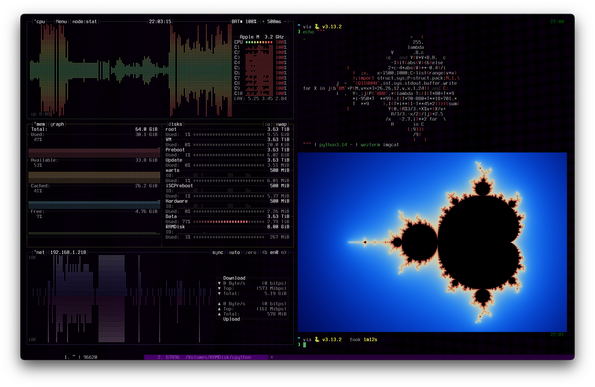This screenshot has height=387, width=595.
Task: Toggle network sync scaling
Action: [x=218, y=252]
